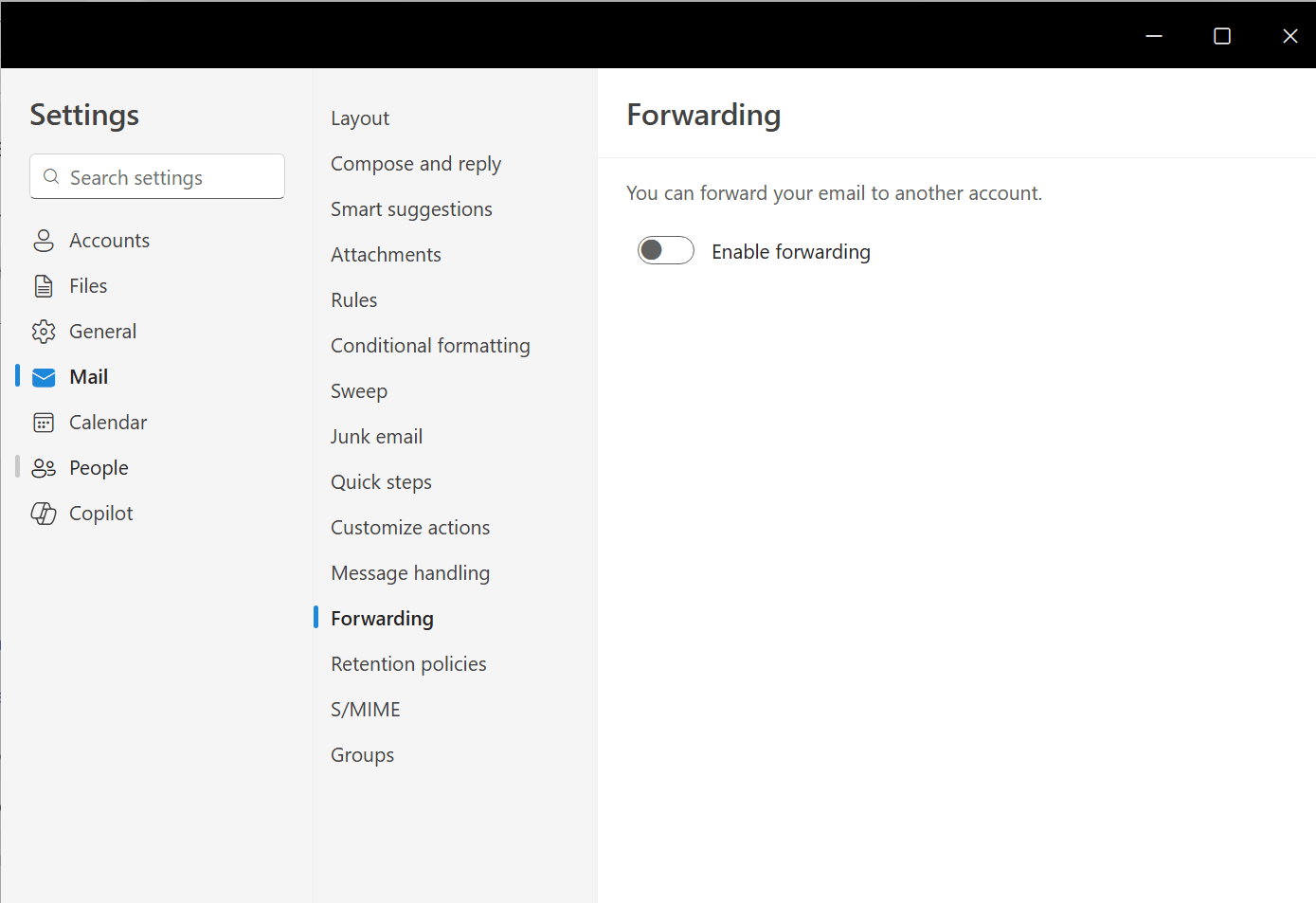Open Conditional formatting settings
The width and height of the screenshot is (1316, 903).
(429, 345)
